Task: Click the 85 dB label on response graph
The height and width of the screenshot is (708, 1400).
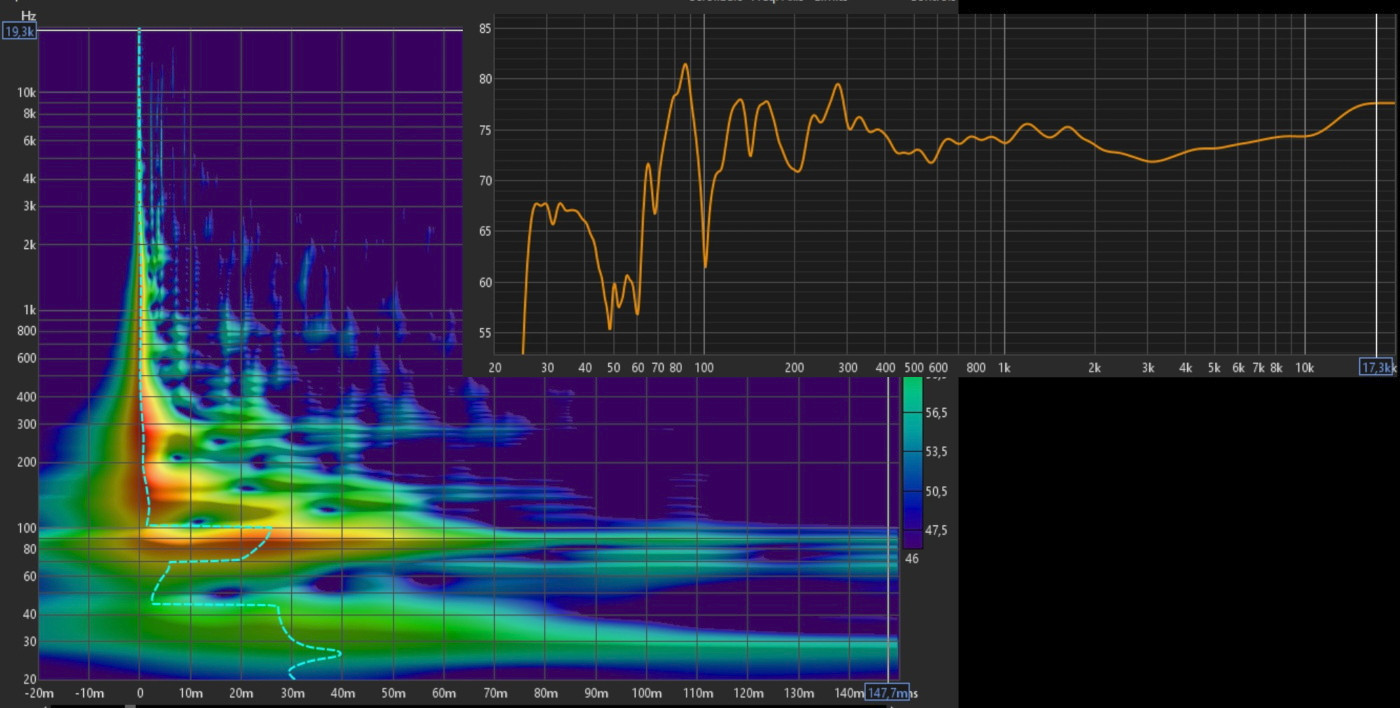Action: pos(484,29)
